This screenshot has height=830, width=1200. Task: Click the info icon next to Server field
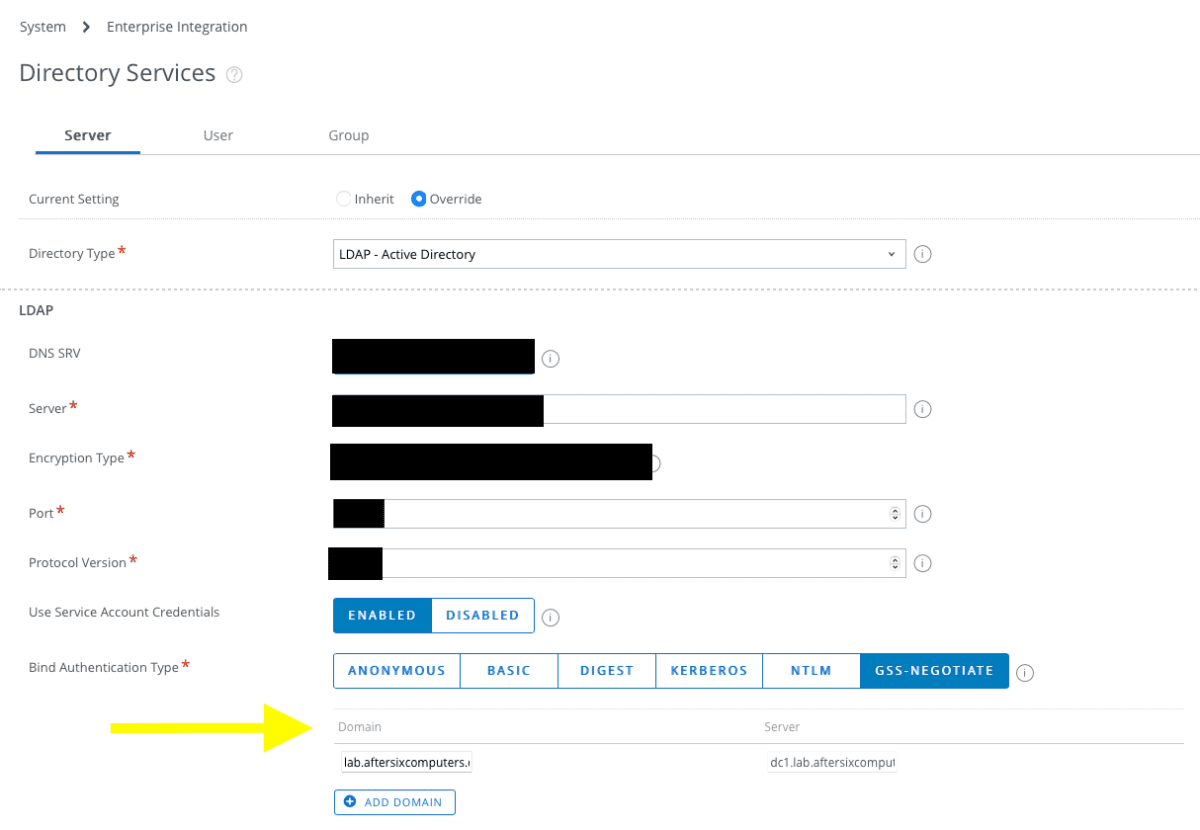922,409
